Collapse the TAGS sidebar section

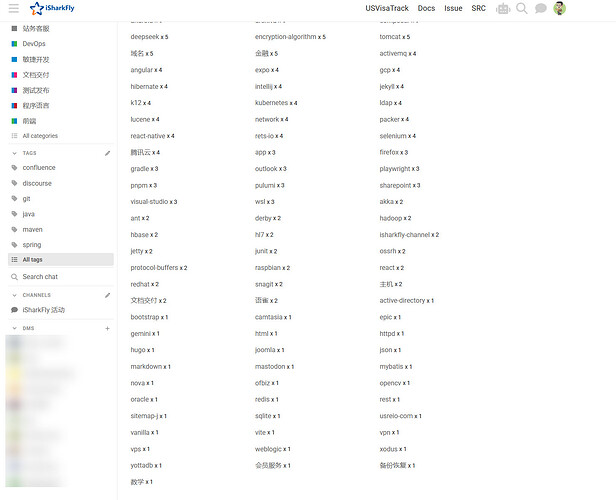(x=15, y=153)
